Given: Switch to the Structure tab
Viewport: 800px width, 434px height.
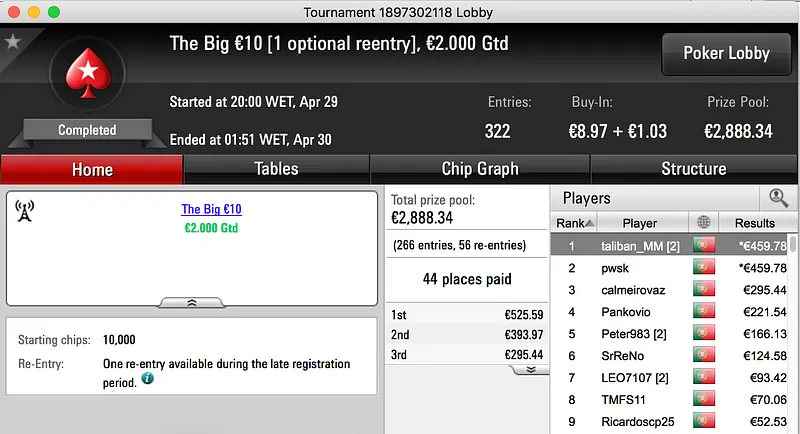Looking at the screenshot, I should [x=693, y=169].
